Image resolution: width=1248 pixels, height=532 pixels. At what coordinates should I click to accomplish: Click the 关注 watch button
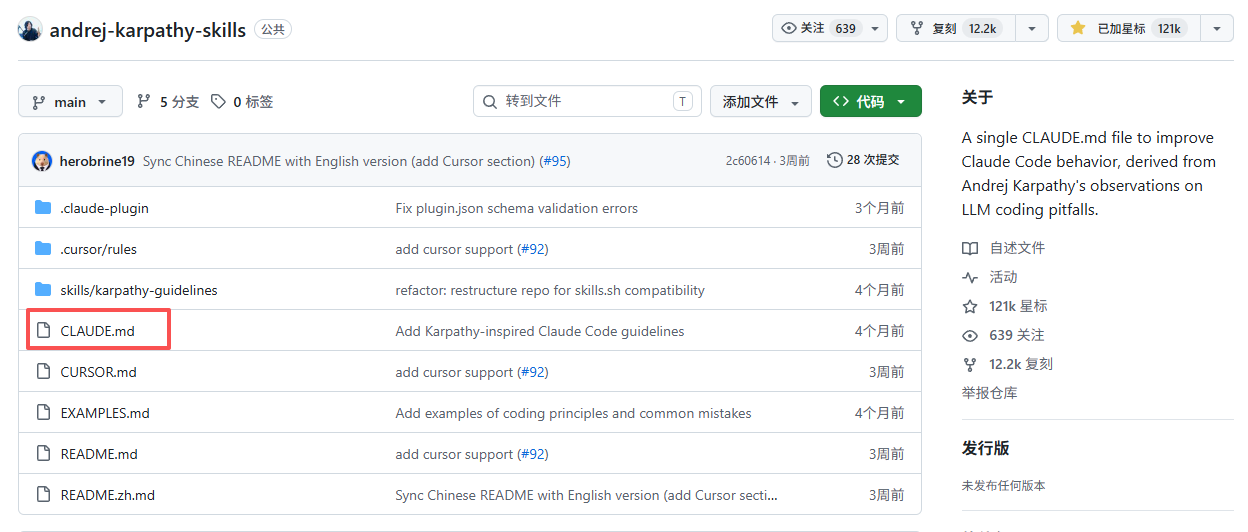(818, 28)
